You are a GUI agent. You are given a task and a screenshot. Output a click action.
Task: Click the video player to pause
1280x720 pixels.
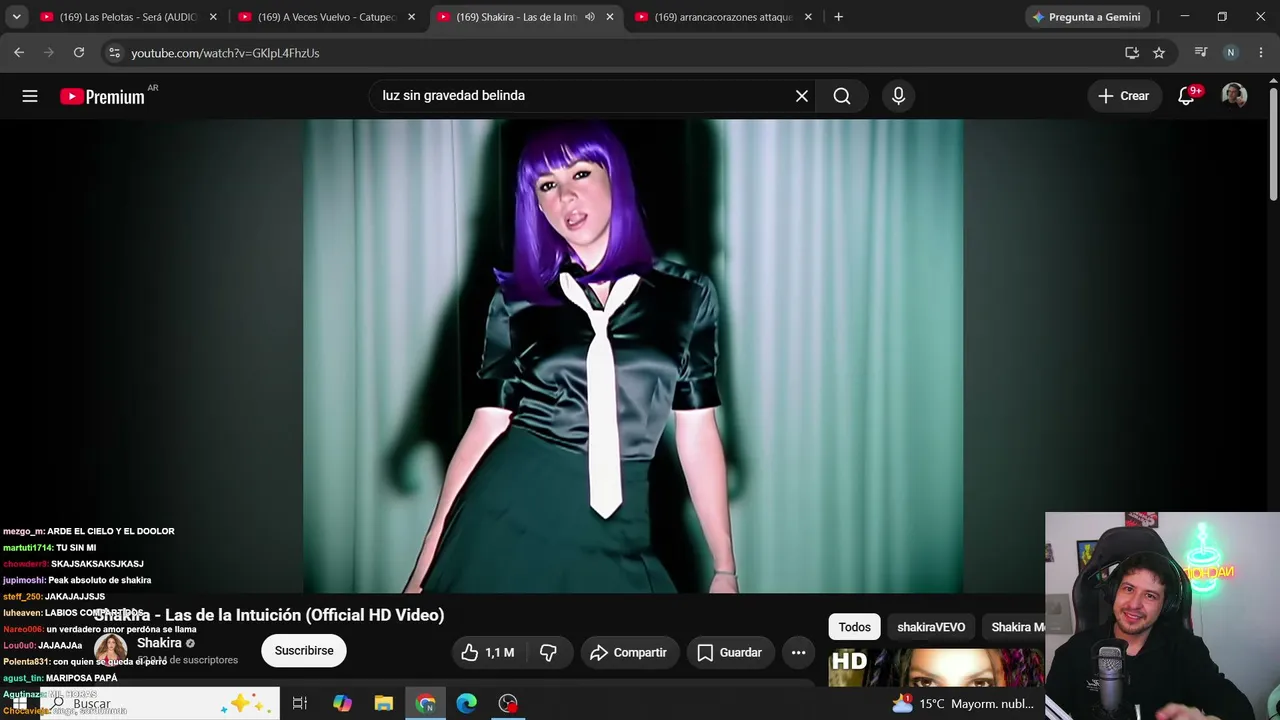pyautogui.click(x=634, y=356)
